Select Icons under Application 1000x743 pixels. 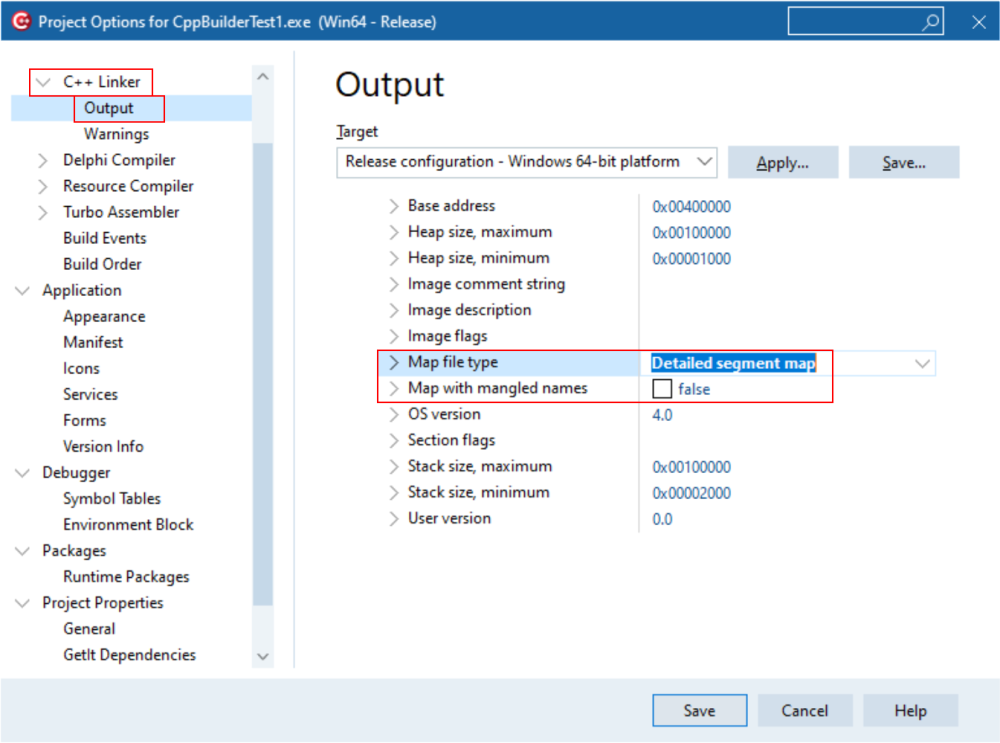coord(81,369)
